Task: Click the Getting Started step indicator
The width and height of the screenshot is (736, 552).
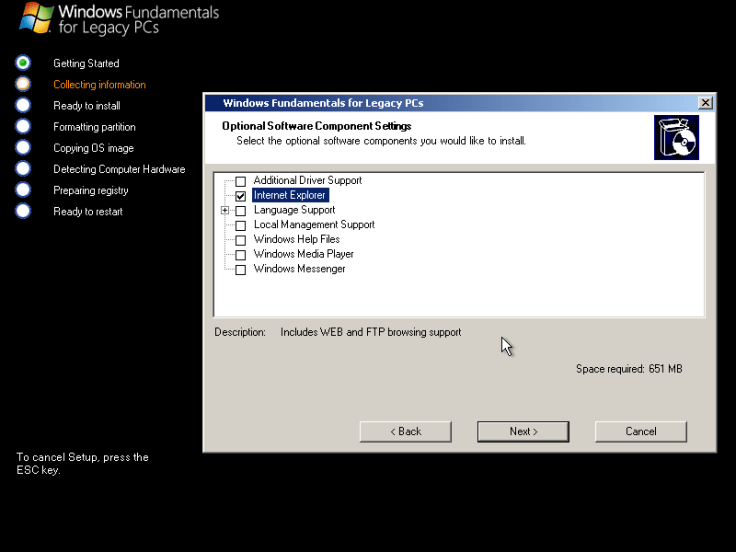Action: 23,63
